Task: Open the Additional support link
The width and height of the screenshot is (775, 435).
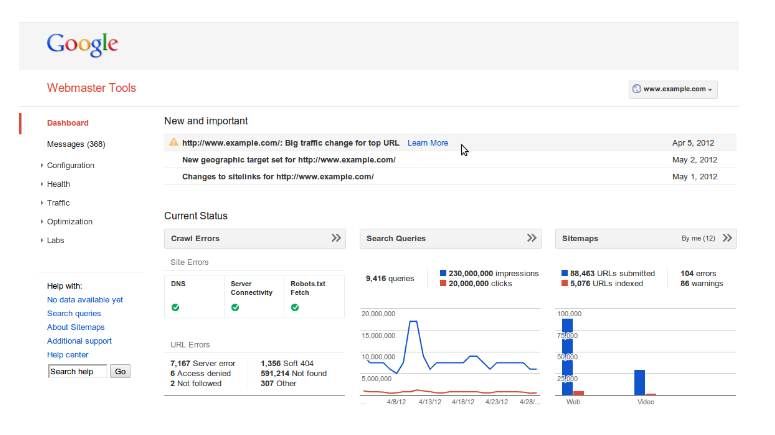Action: [79, 341]
